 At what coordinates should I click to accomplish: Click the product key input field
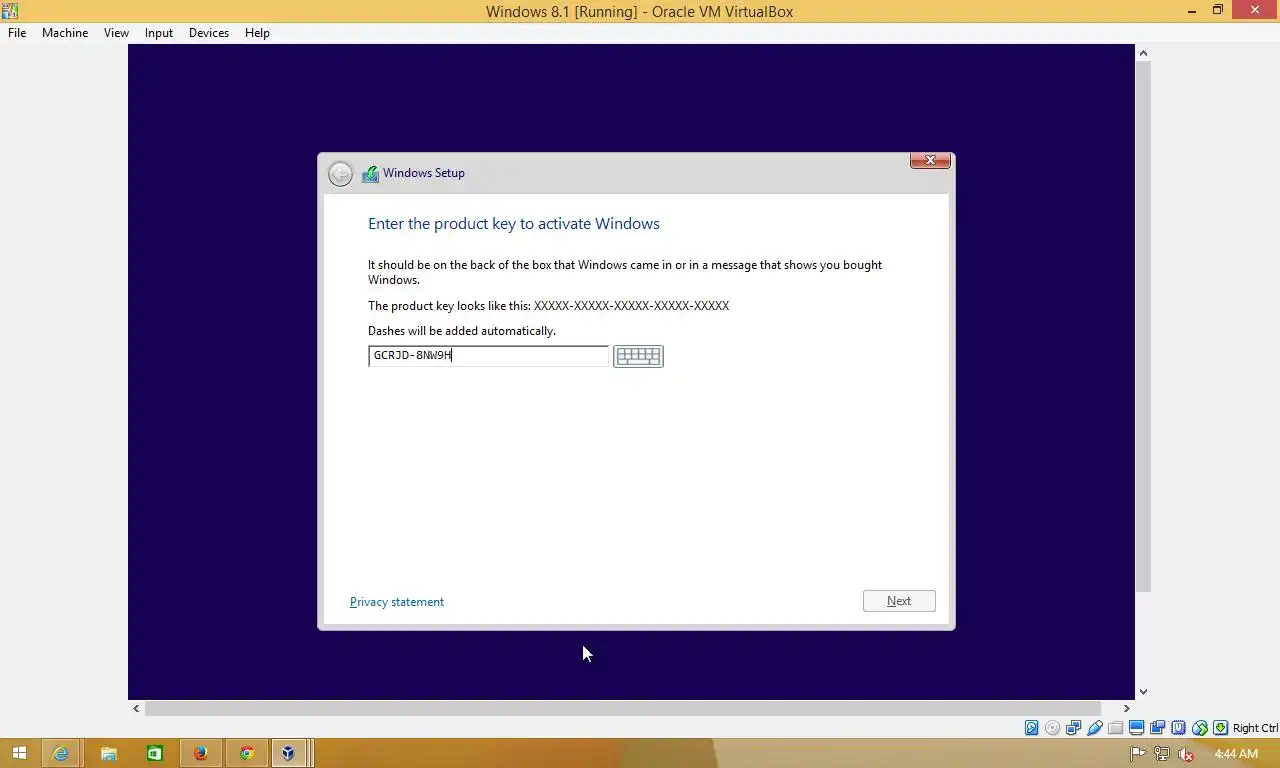coord(488,356)
